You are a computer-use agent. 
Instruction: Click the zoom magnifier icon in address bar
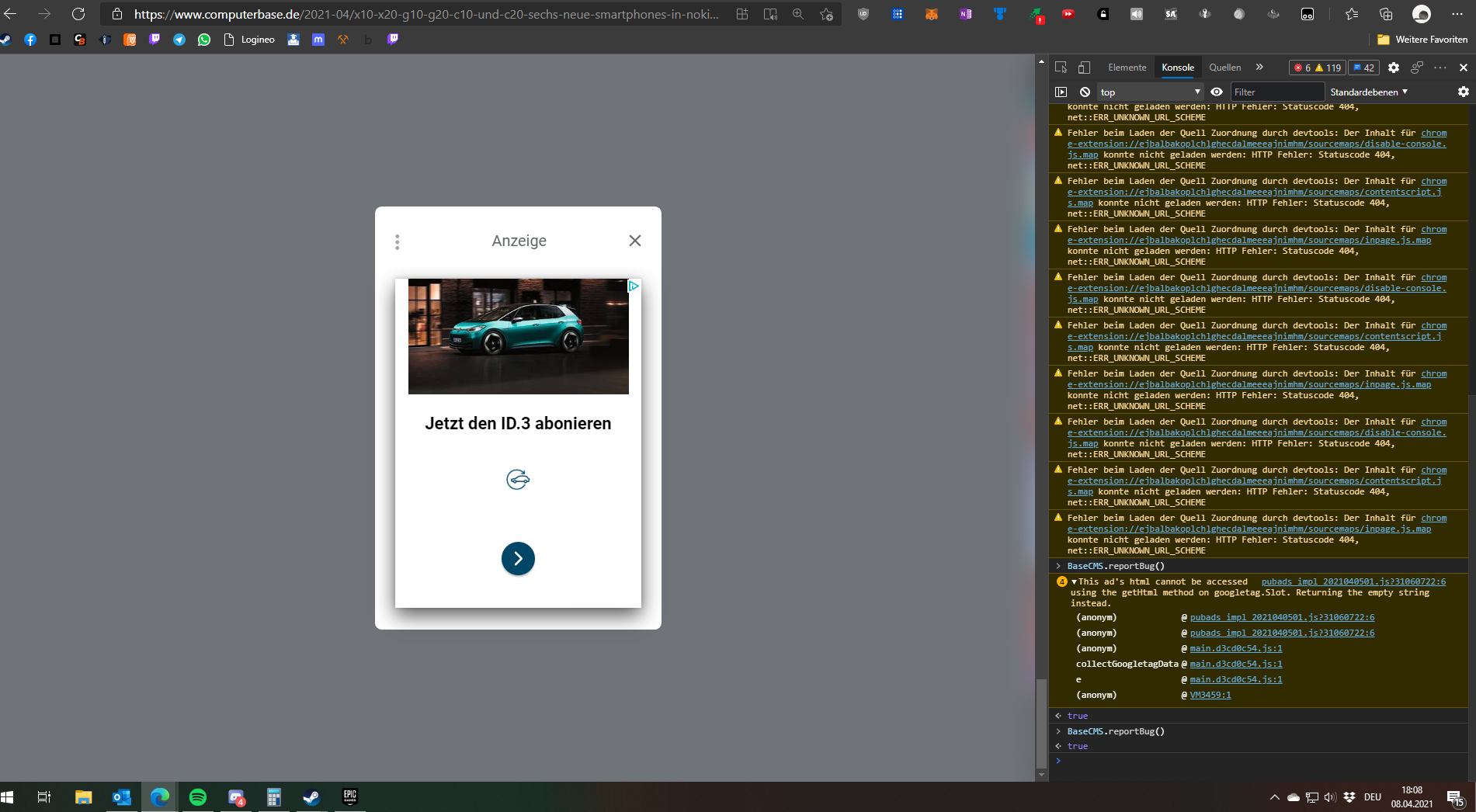click(x=798, y=14)
